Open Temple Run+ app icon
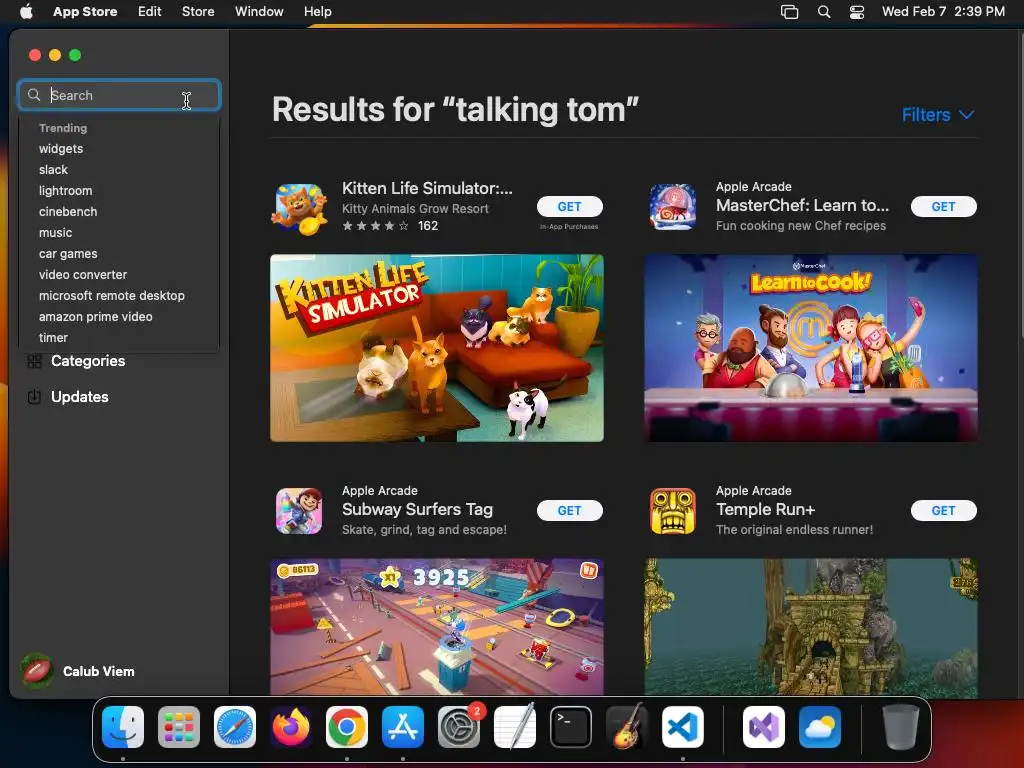This screenshot has width=1024, height=768. pyautogui.click(x=673, y=511)
